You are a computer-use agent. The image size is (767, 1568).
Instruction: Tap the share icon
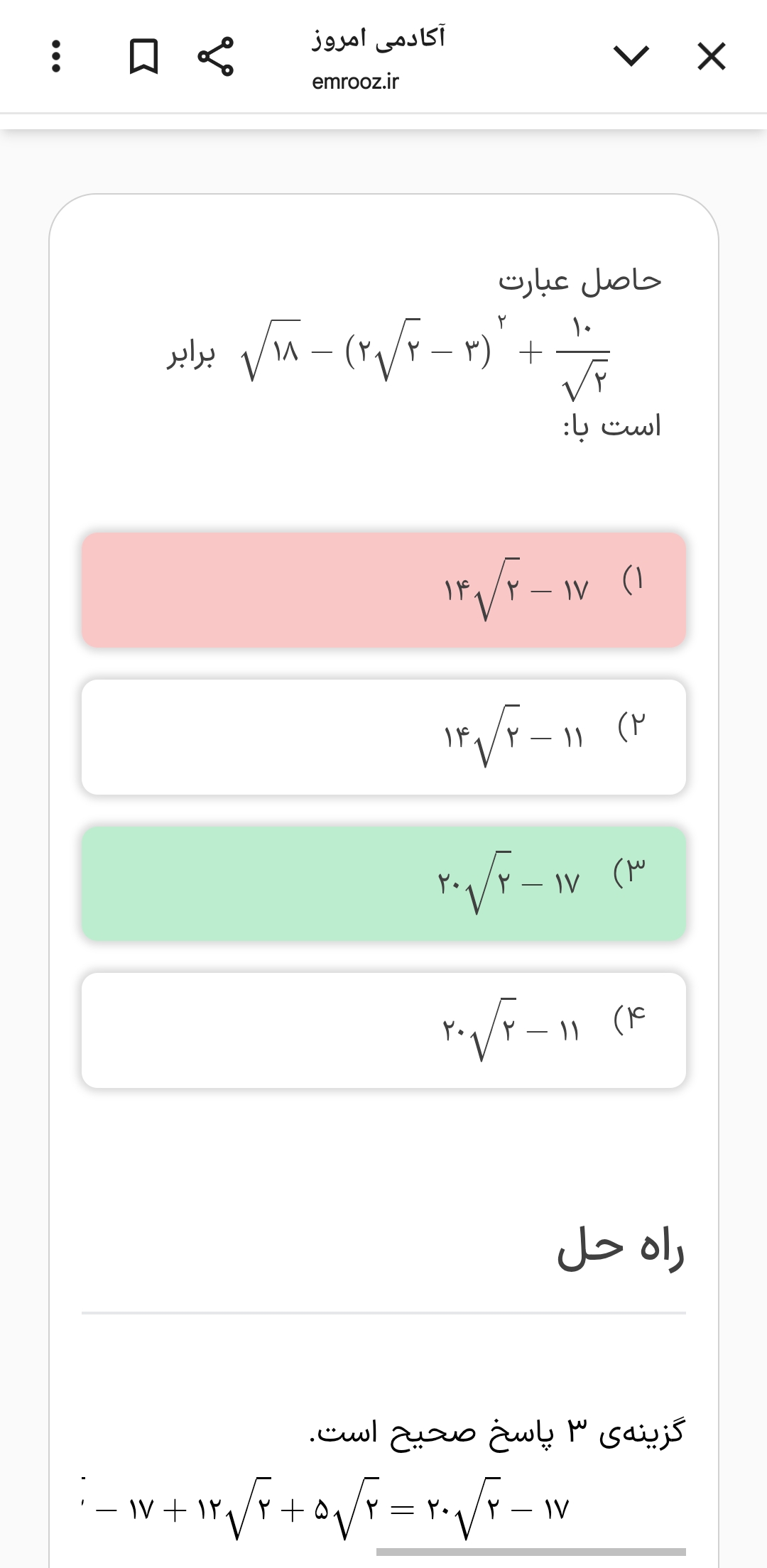(x=215, y=56)
